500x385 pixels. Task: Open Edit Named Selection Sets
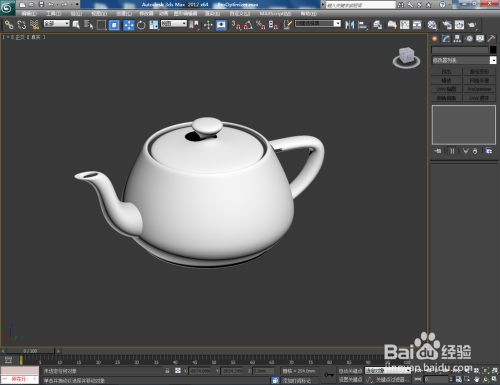click(288, 25)
